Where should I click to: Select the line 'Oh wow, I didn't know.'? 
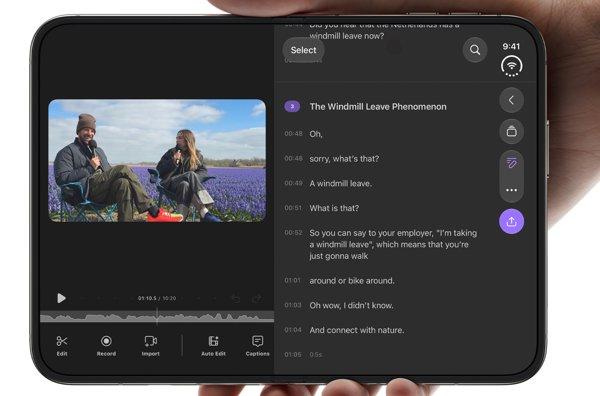tap(351, 305)
